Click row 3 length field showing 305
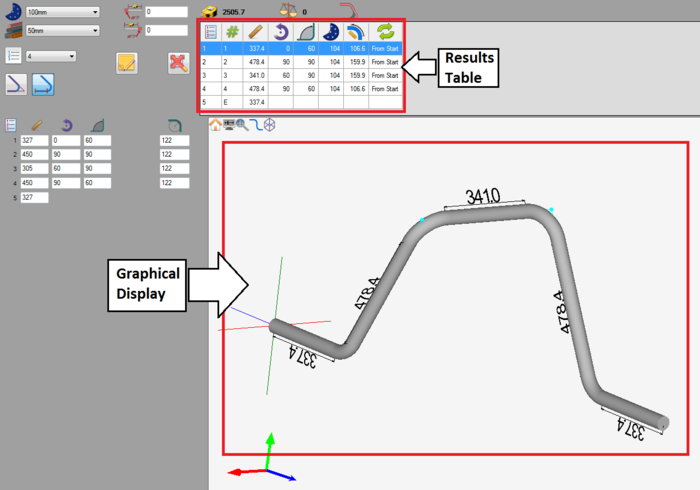 pos(34,169)
